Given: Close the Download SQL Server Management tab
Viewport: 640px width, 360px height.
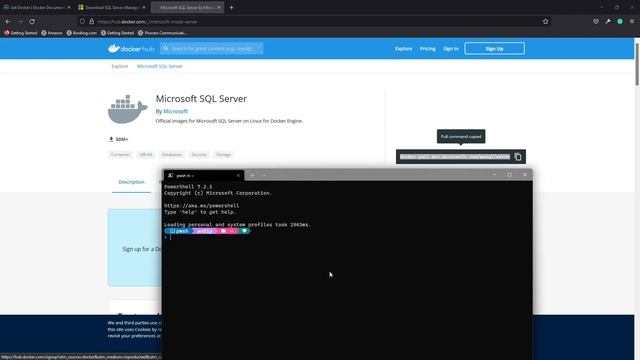Looking at the screenshot, I should [144, 7].
